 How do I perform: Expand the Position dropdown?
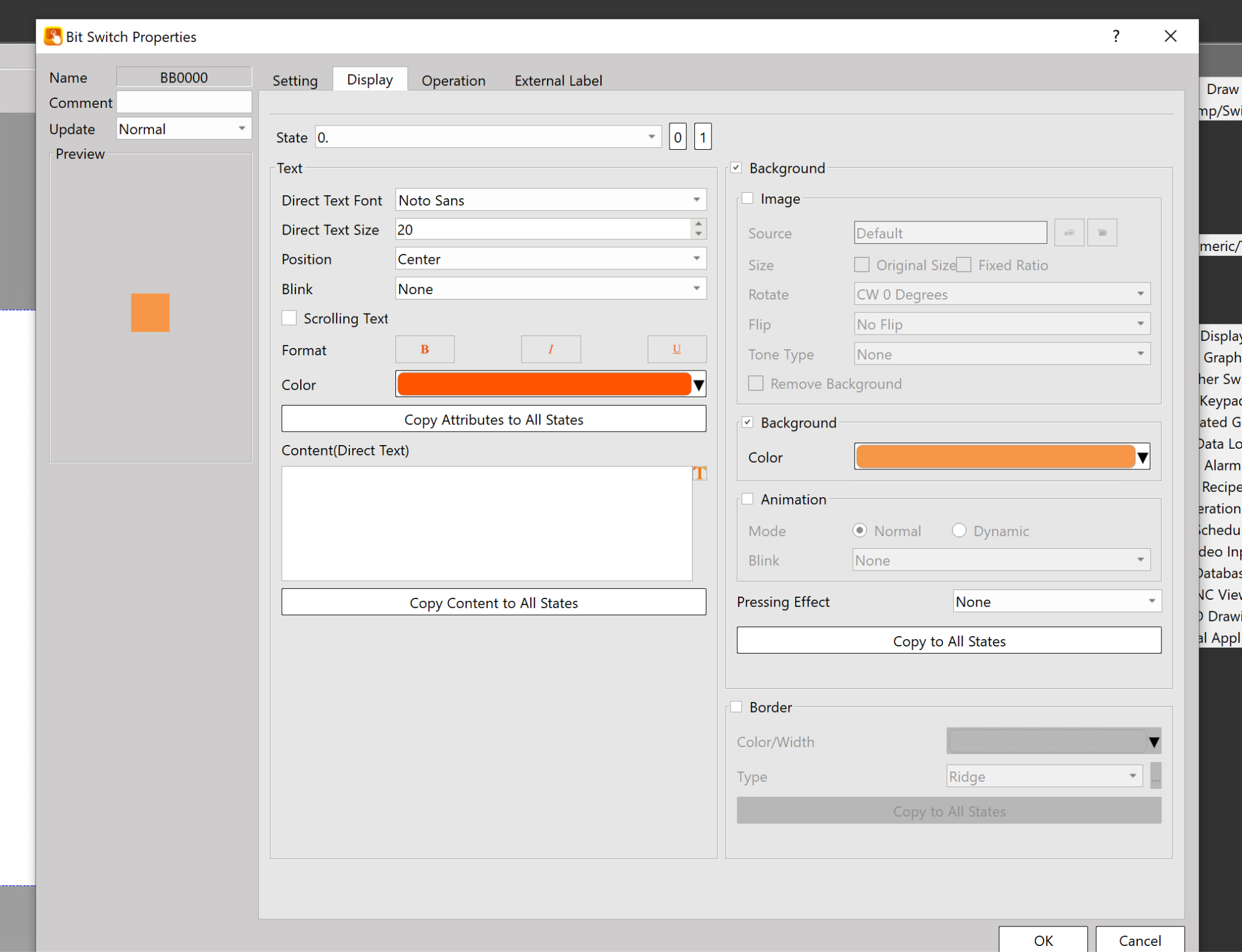coord(550,259)
